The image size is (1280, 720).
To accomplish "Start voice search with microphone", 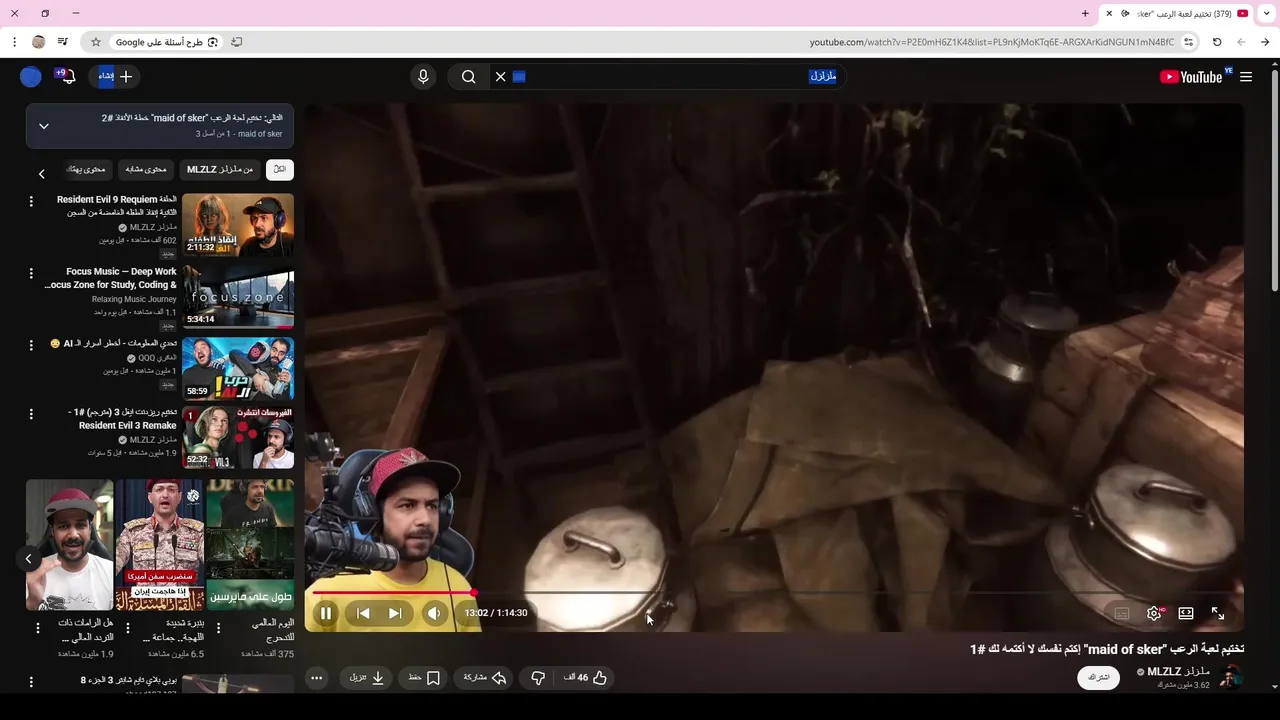I will point(423,76).
